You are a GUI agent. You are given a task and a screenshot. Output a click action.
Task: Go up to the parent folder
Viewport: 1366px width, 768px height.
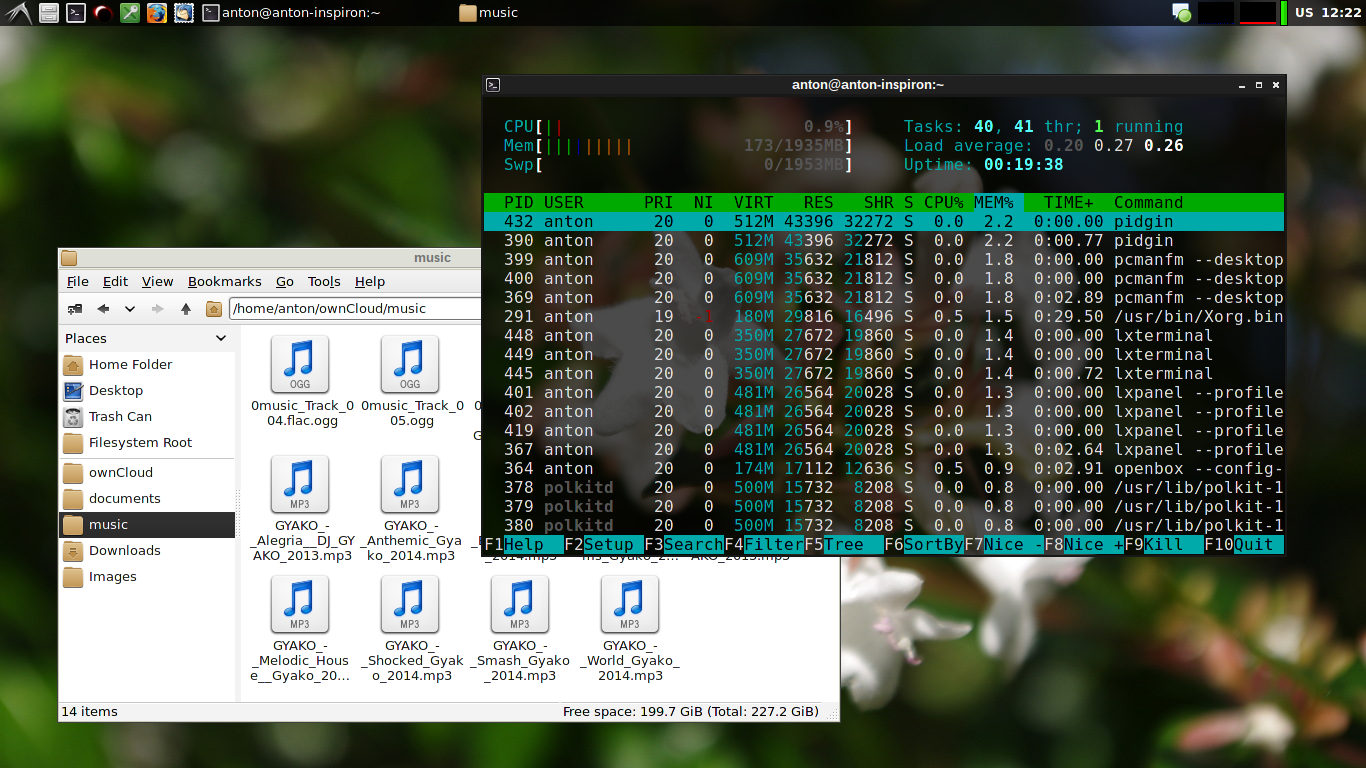(185, 309)
